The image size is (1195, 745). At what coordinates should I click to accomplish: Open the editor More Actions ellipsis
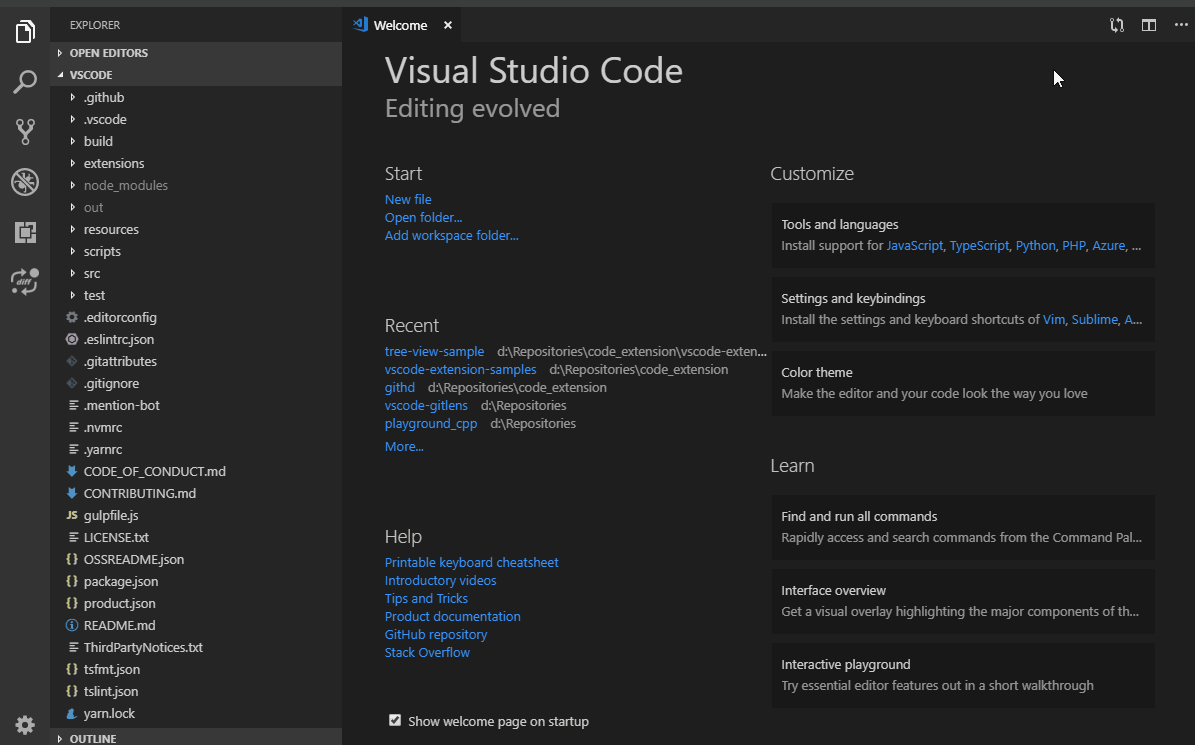[x=1181, y=25]
